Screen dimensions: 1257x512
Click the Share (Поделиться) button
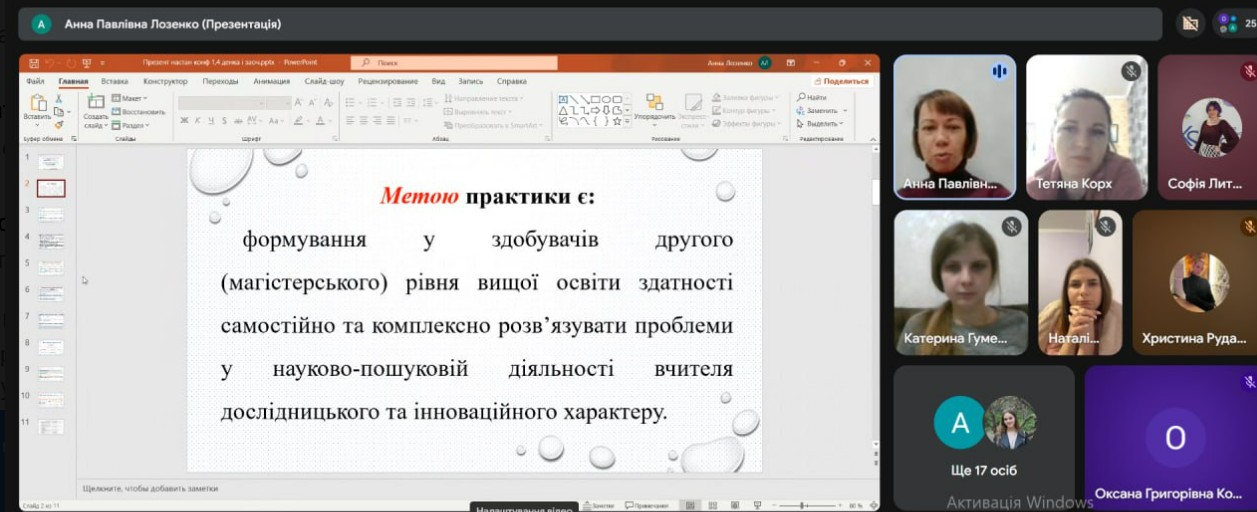(841, 81)
